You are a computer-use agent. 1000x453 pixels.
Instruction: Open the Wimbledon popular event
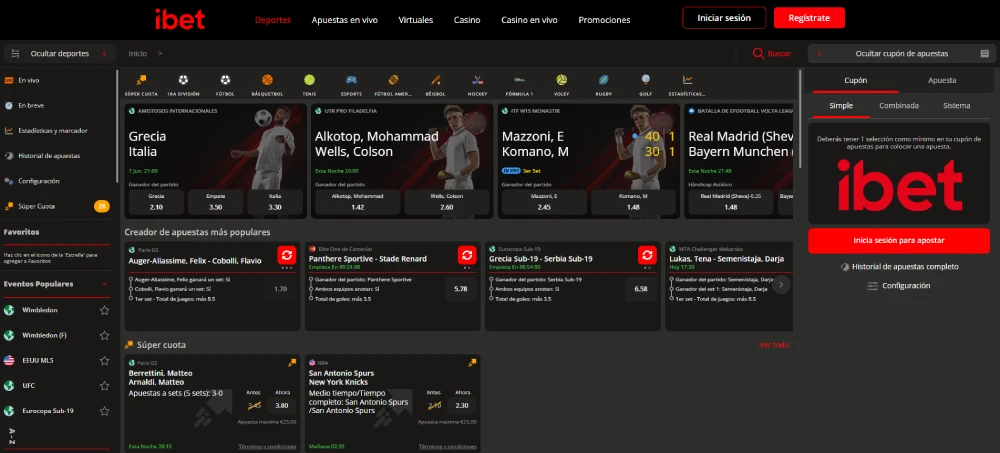pos(40,310)
